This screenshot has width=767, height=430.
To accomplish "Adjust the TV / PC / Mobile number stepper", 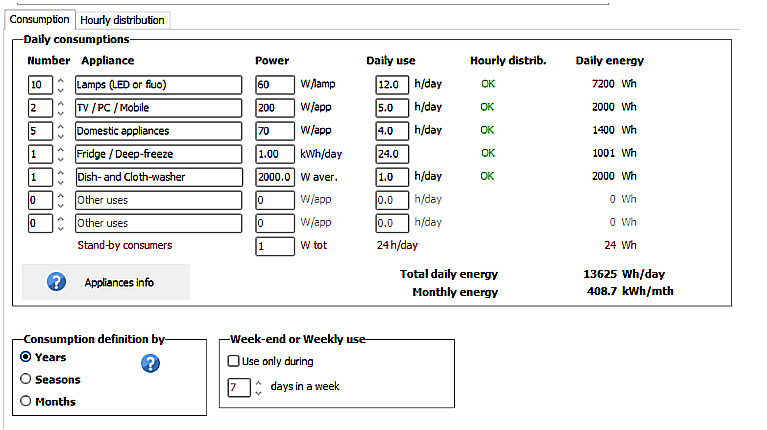I will 60,108.
